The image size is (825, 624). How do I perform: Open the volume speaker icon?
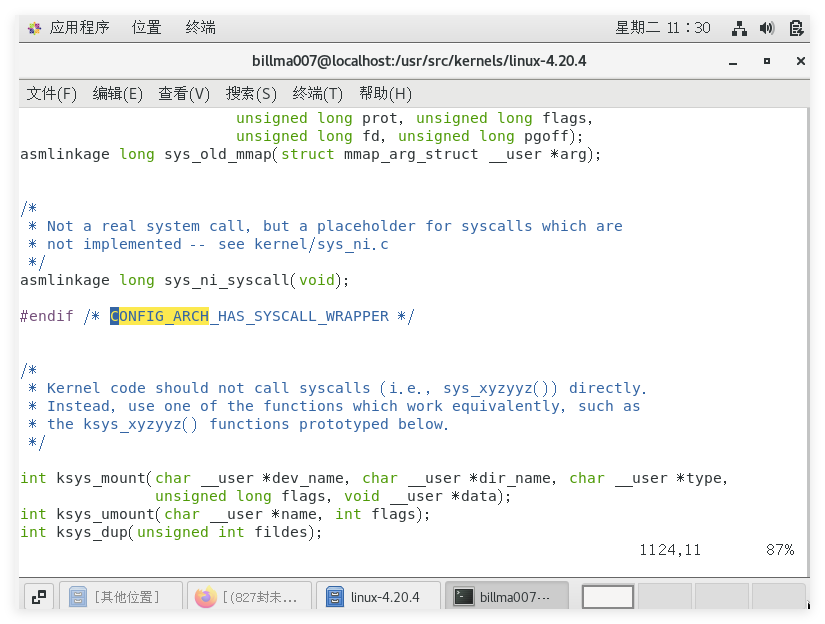[767, 28]
